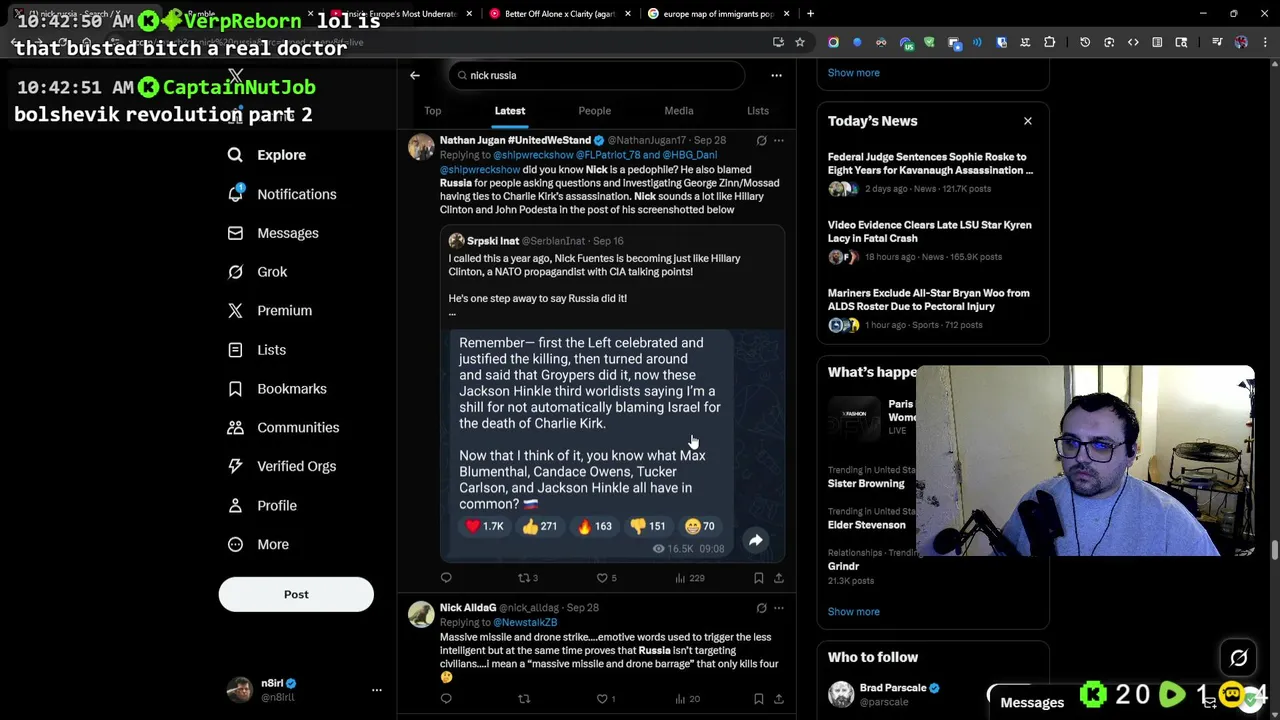Share Nathan Jugan's post
The width and height of the screenshot is (1280, 720).
tap(779, 577)
